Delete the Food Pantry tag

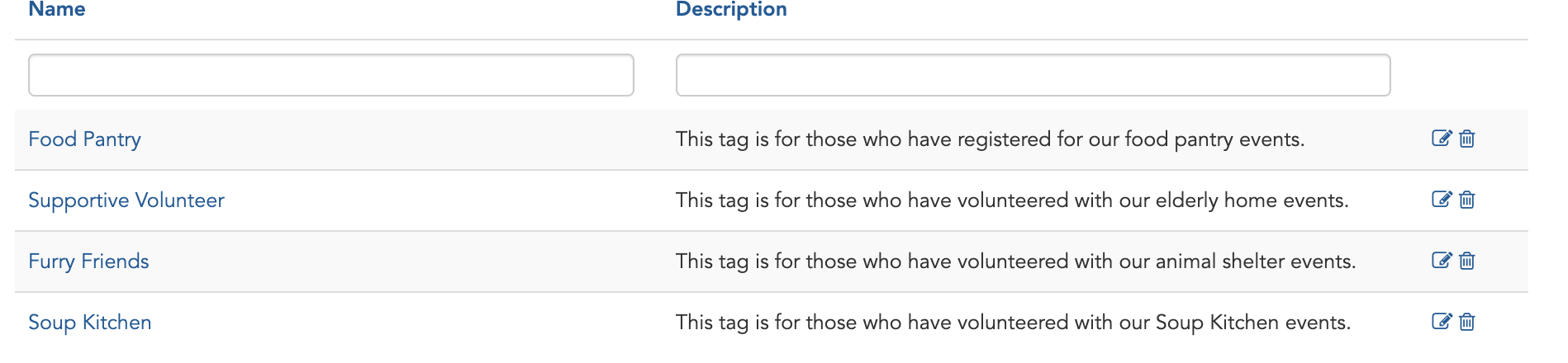coord(1467,139)
